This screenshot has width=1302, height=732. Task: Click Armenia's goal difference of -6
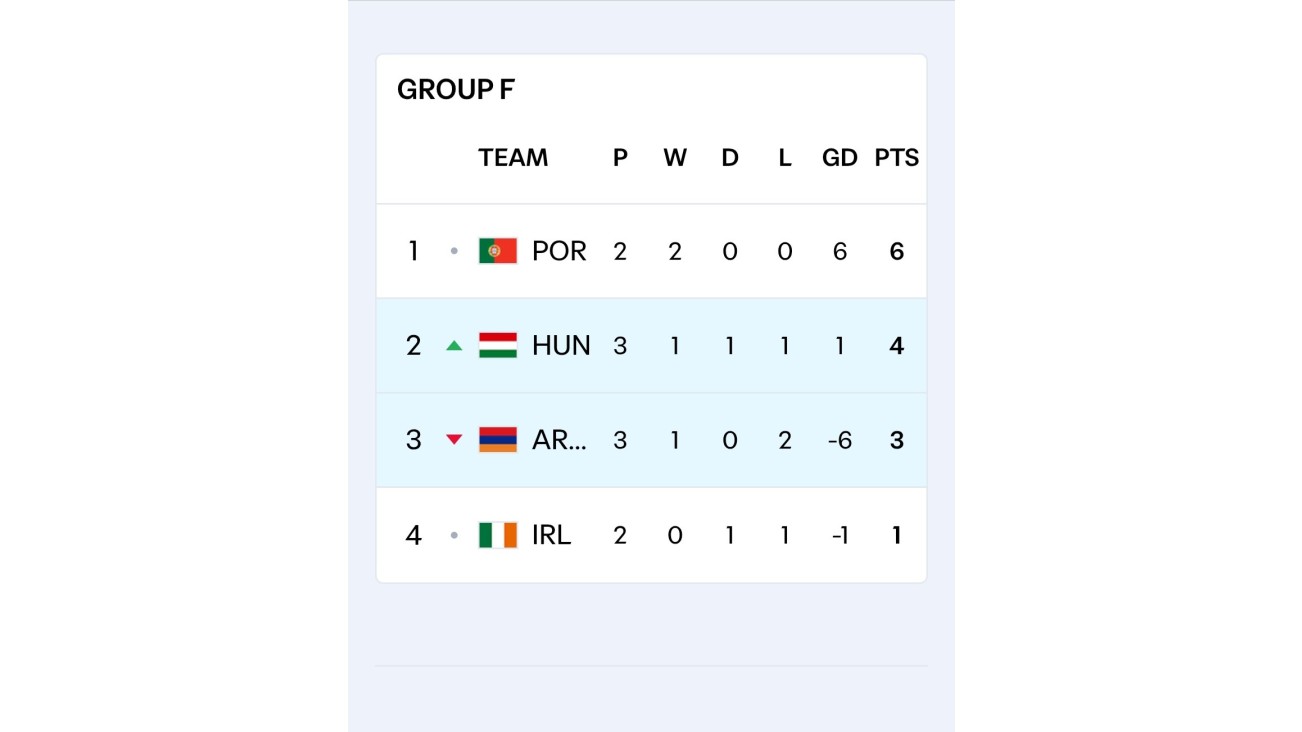pos(839,440)
